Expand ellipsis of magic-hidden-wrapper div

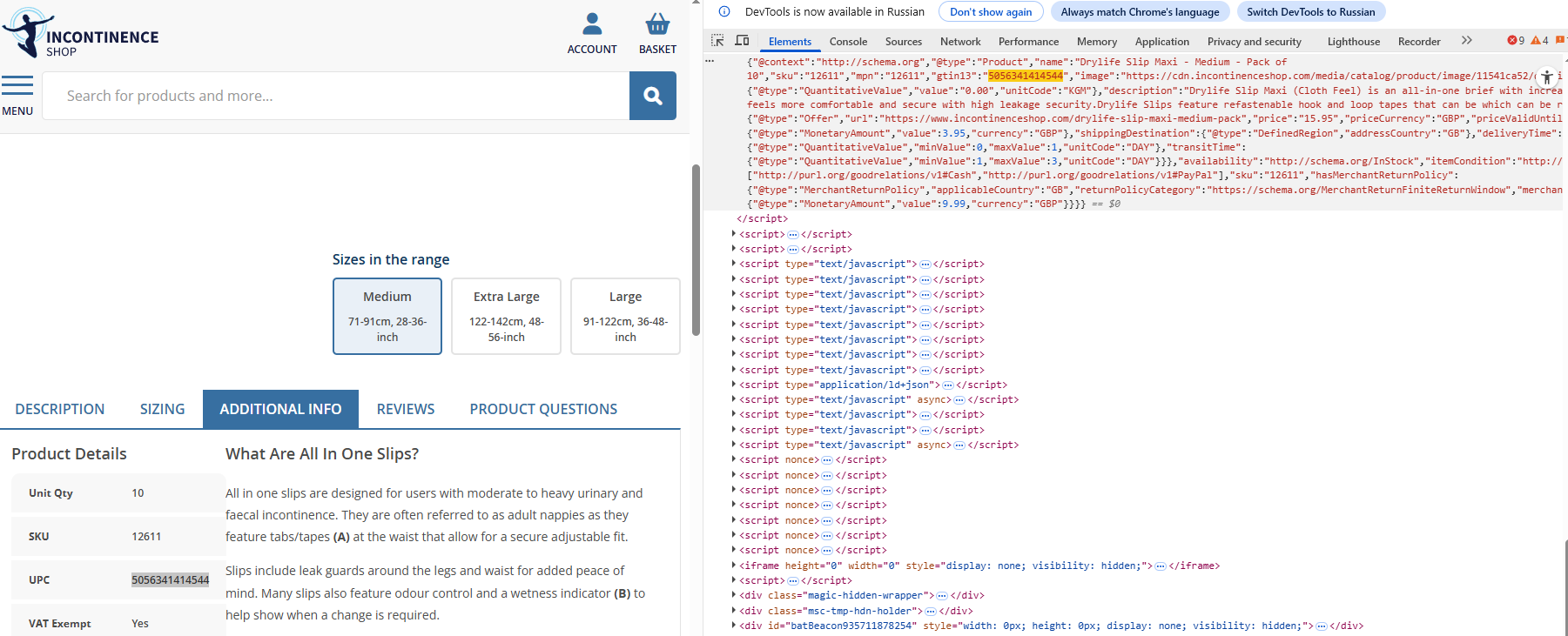(942, 596)
